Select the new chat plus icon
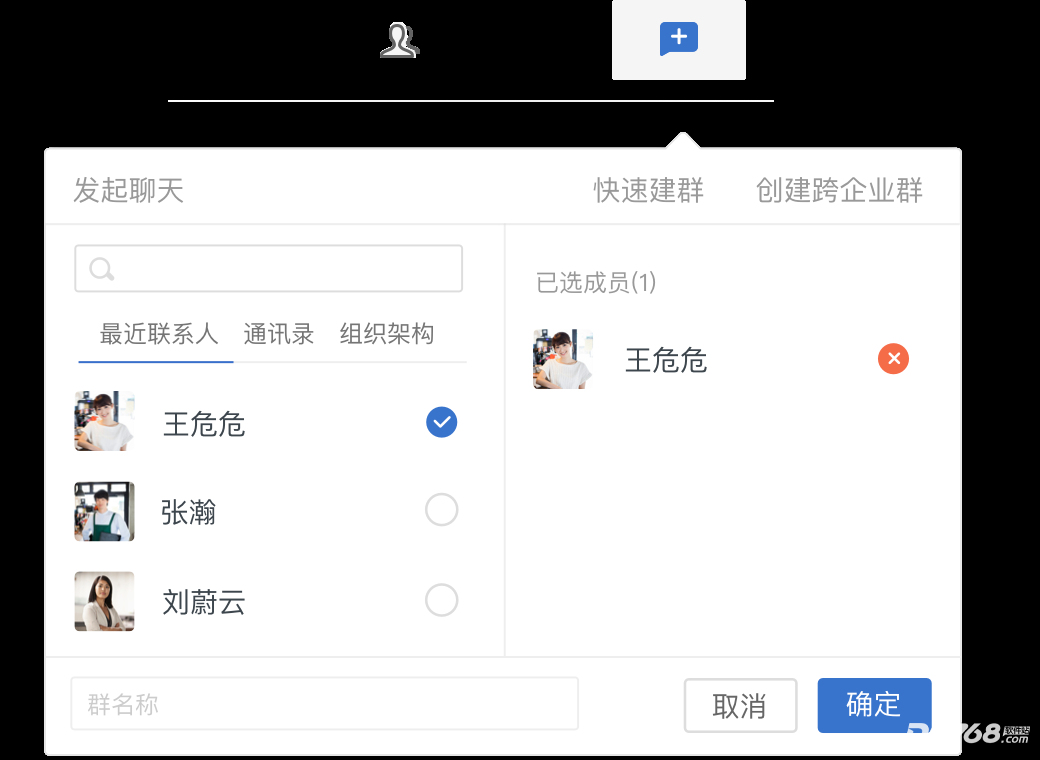The image size is (1040, 760). (x=678, y=40)
